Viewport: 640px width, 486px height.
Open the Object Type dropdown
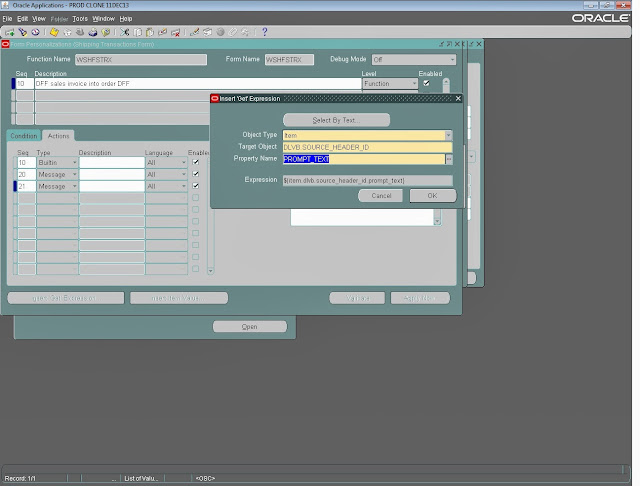coord(449,135)
